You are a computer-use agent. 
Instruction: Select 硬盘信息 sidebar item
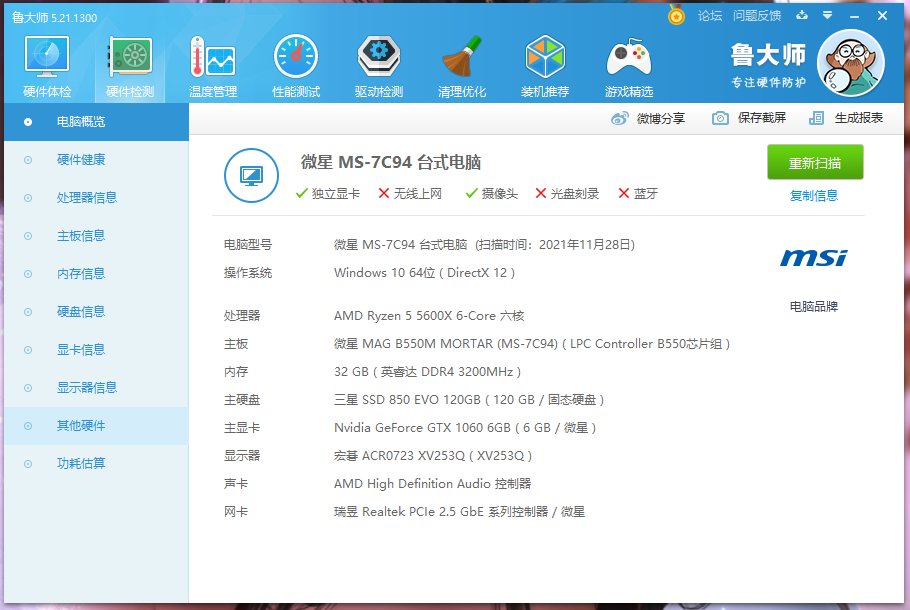coord(96,312)
